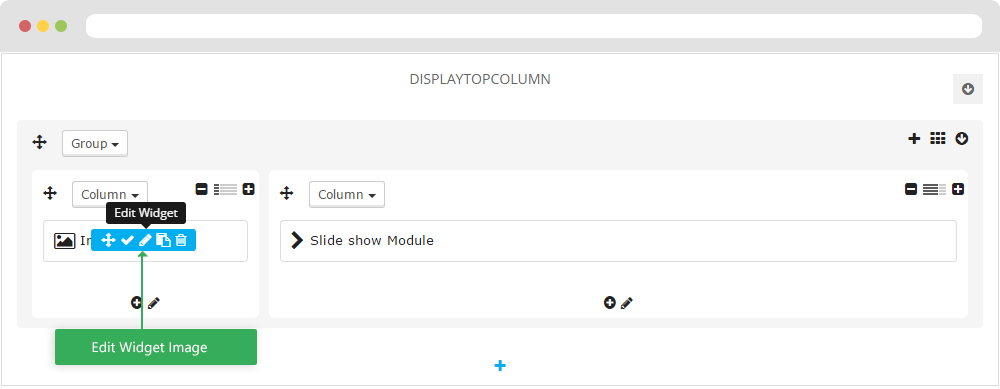Click the move arrows icon in blue widget toolbar

coord(108,240)
